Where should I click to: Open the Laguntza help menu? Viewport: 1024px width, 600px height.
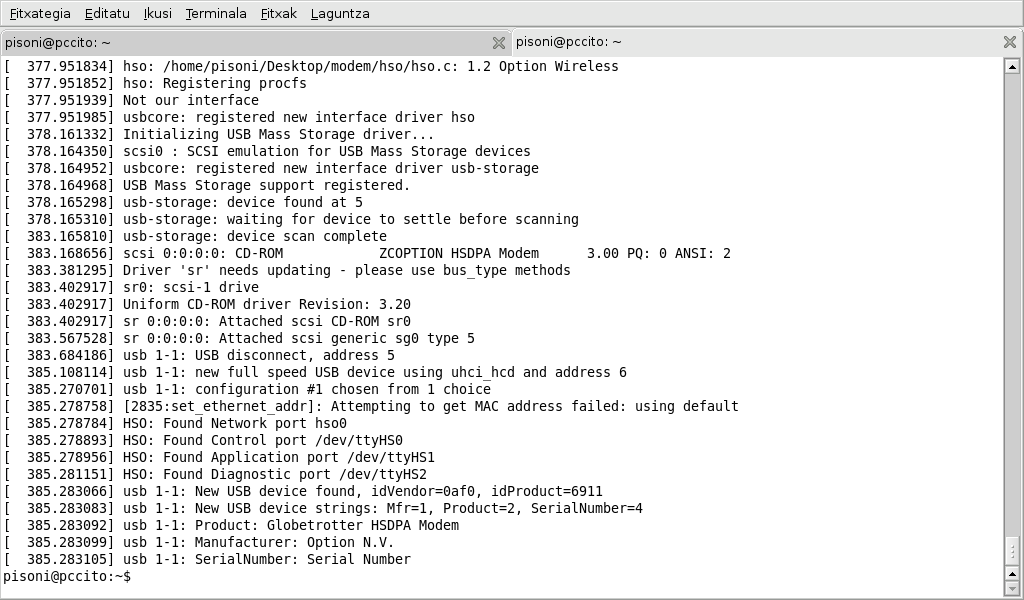(x=340, y=14)
